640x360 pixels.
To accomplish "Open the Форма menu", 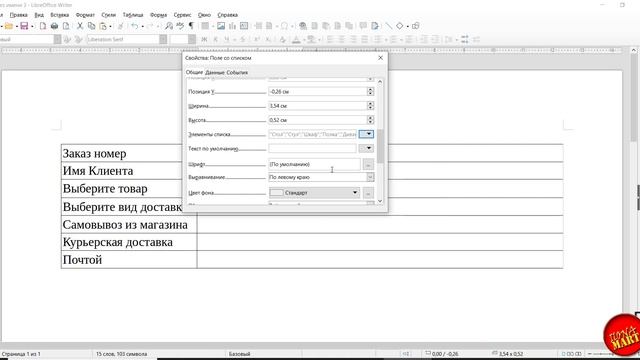I will [x=158, y=15].
